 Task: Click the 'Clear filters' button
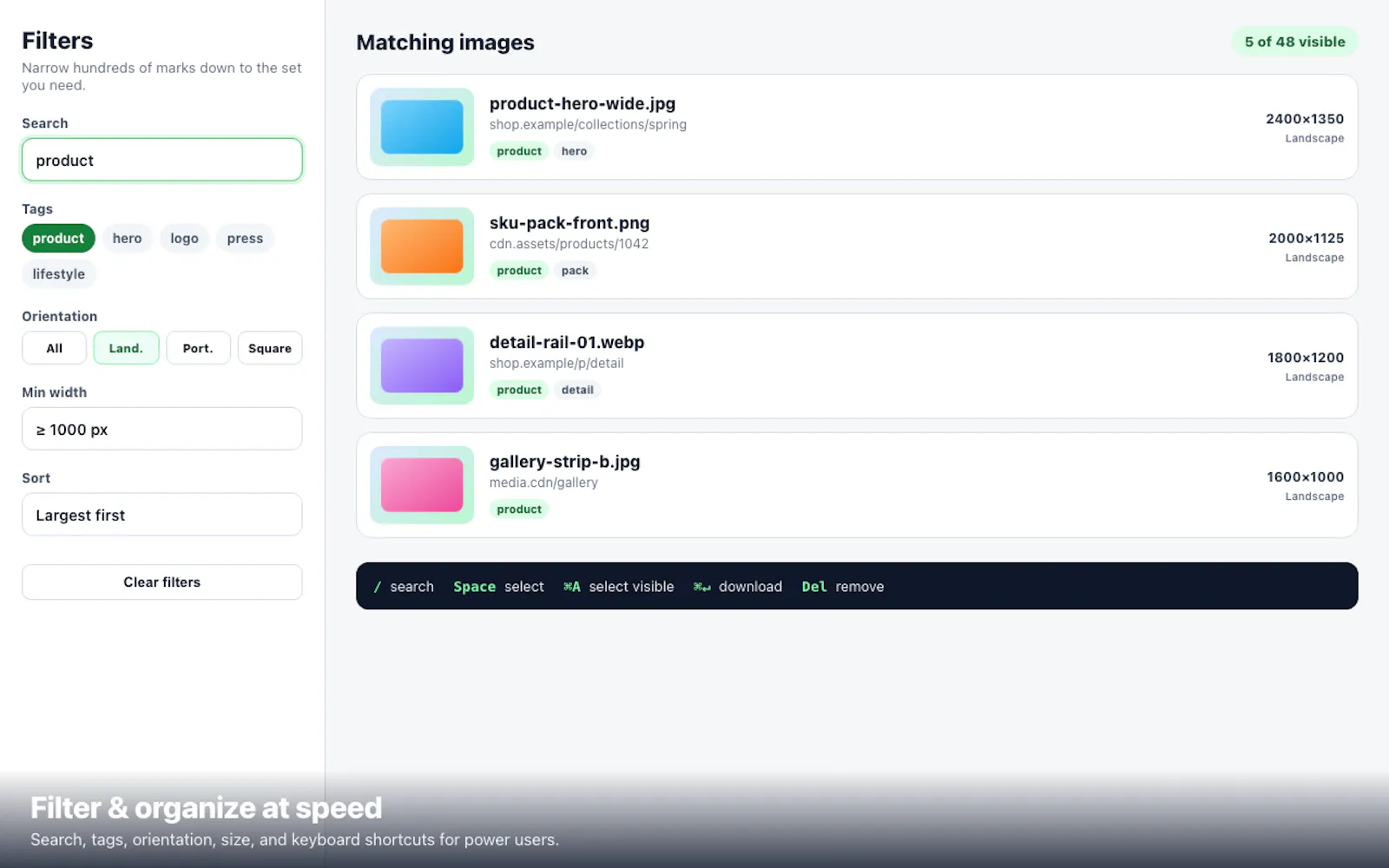tap(162, 582)
